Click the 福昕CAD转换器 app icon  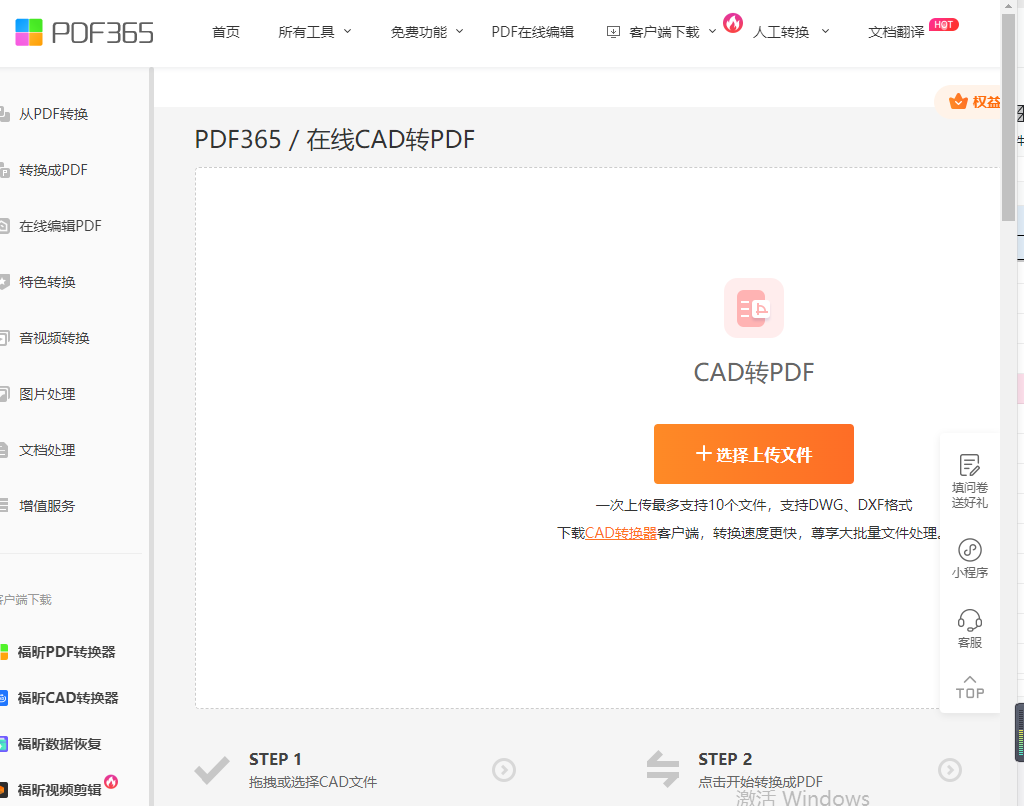point(4,698)
